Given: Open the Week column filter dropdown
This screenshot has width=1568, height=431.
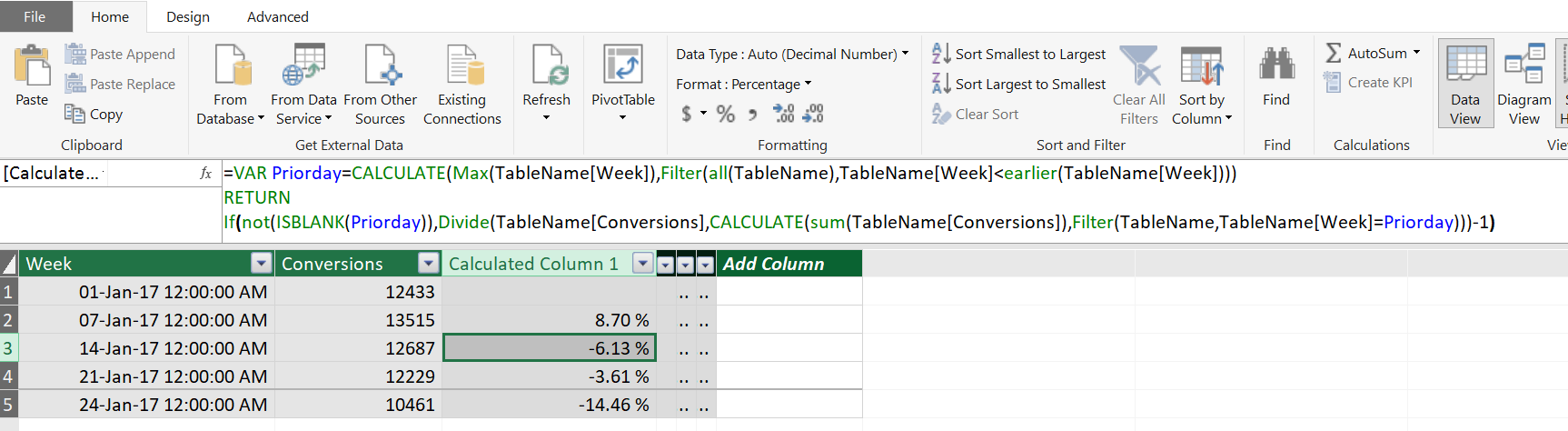Looking at the screenshot, I should (x=262, y=264).
